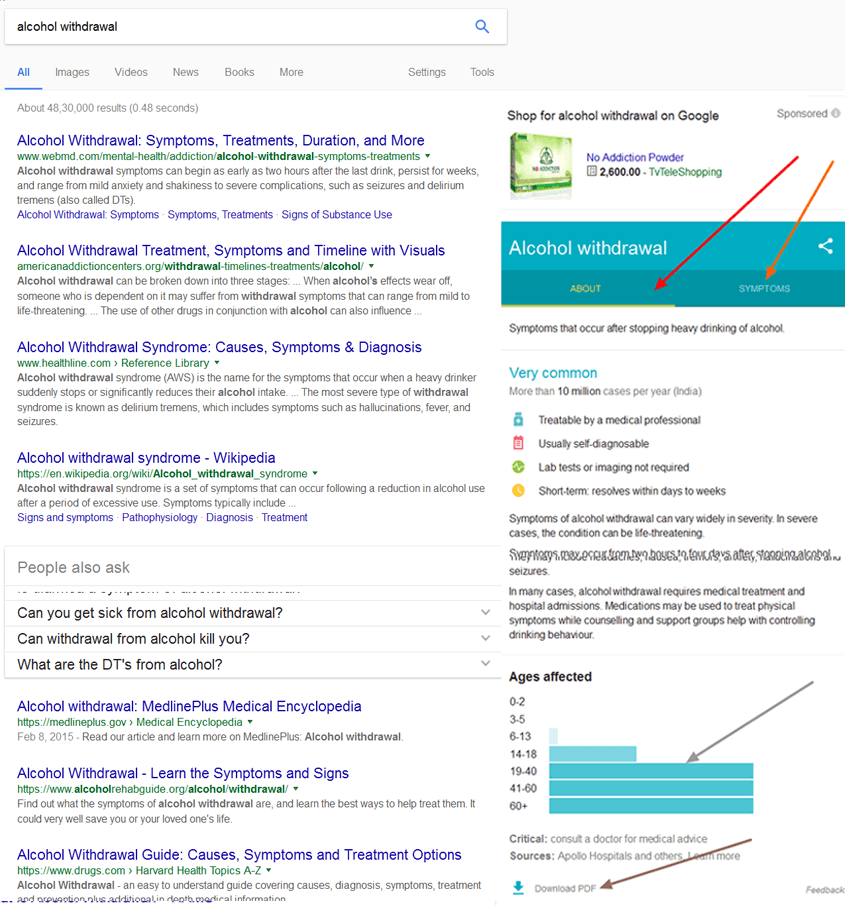This screenshot has width=845, height=905.
Task: Click the 'Ages affected' heading
Action: click(550, 676)
